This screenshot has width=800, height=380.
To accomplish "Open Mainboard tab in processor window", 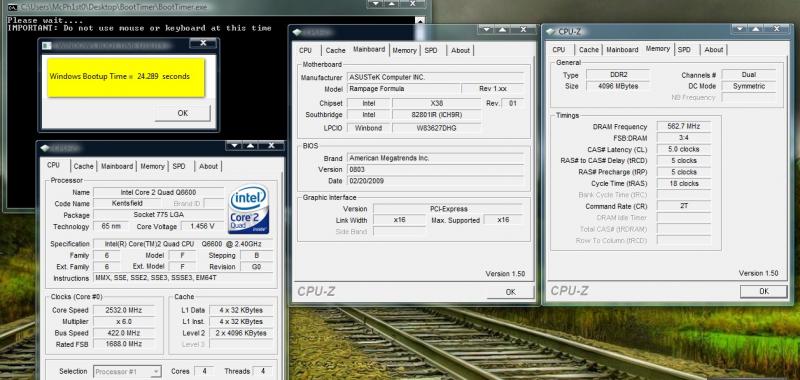I will coord(117,166).
